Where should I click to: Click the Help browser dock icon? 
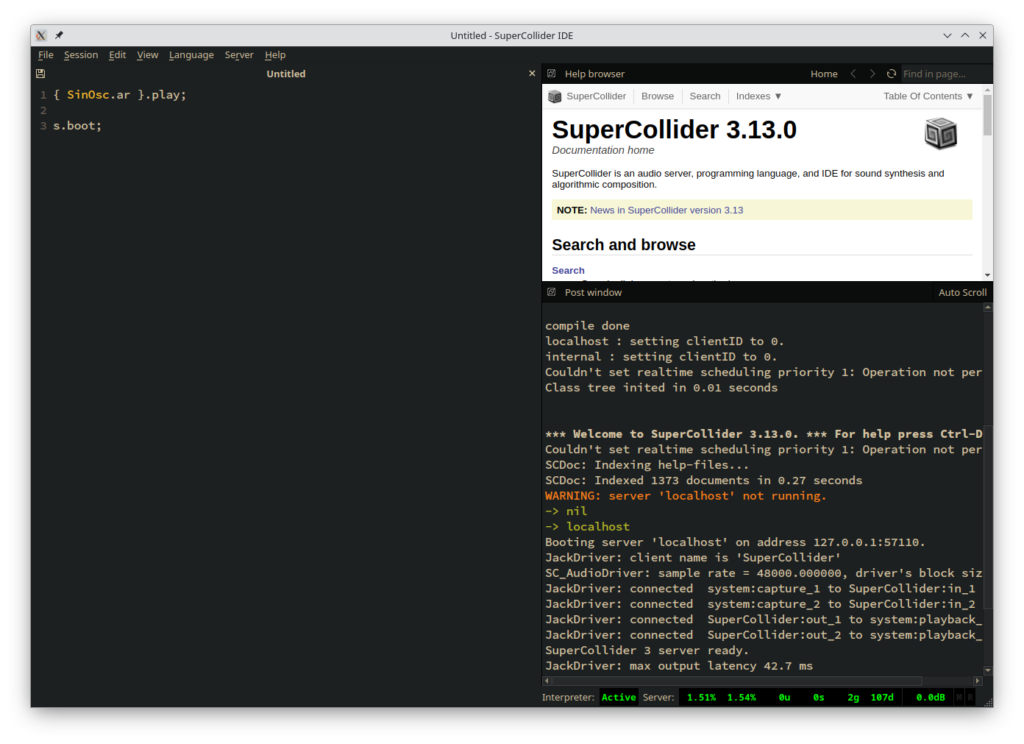(552, 74)
